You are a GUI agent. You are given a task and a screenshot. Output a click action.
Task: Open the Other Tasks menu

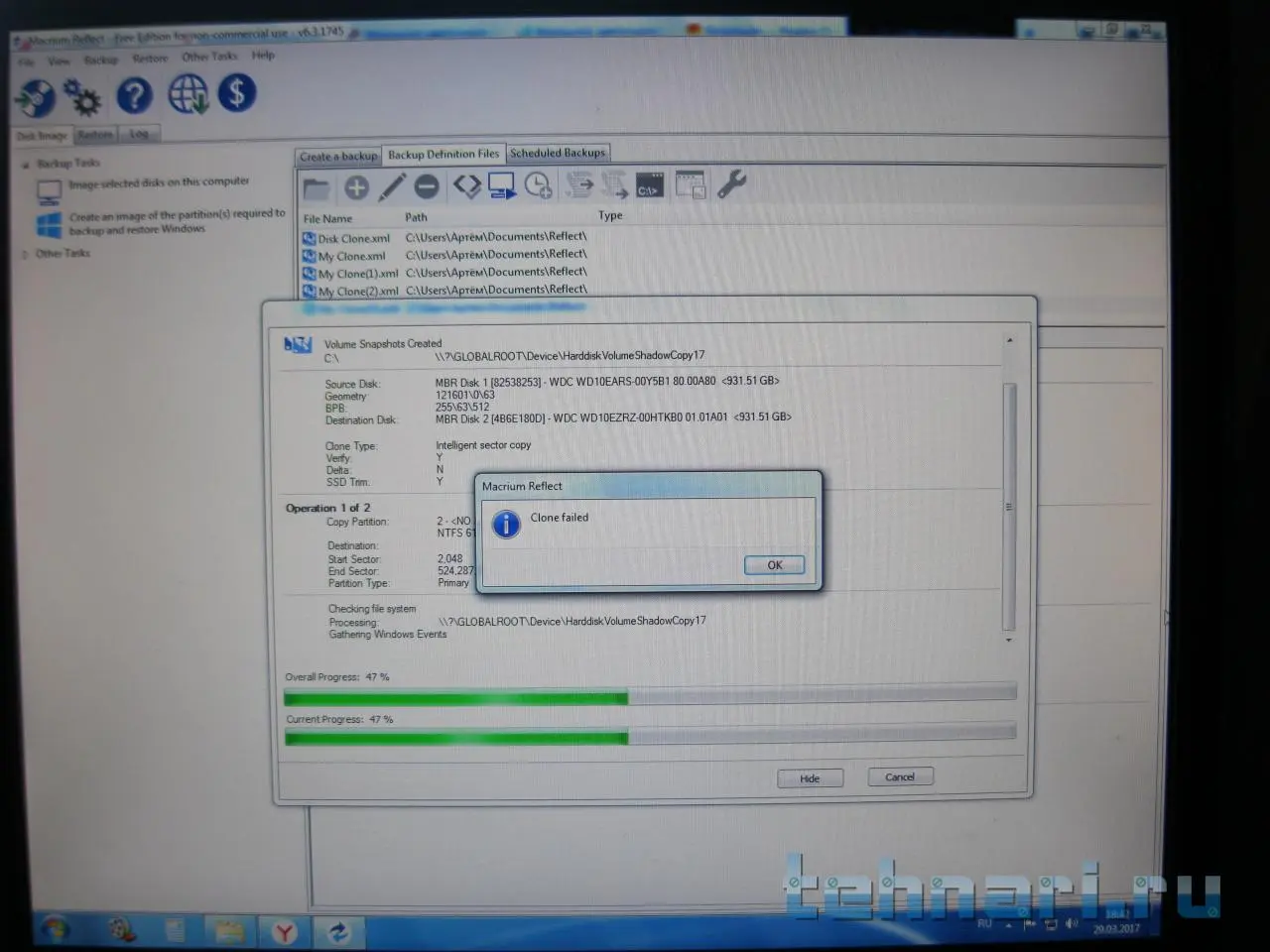209,57
